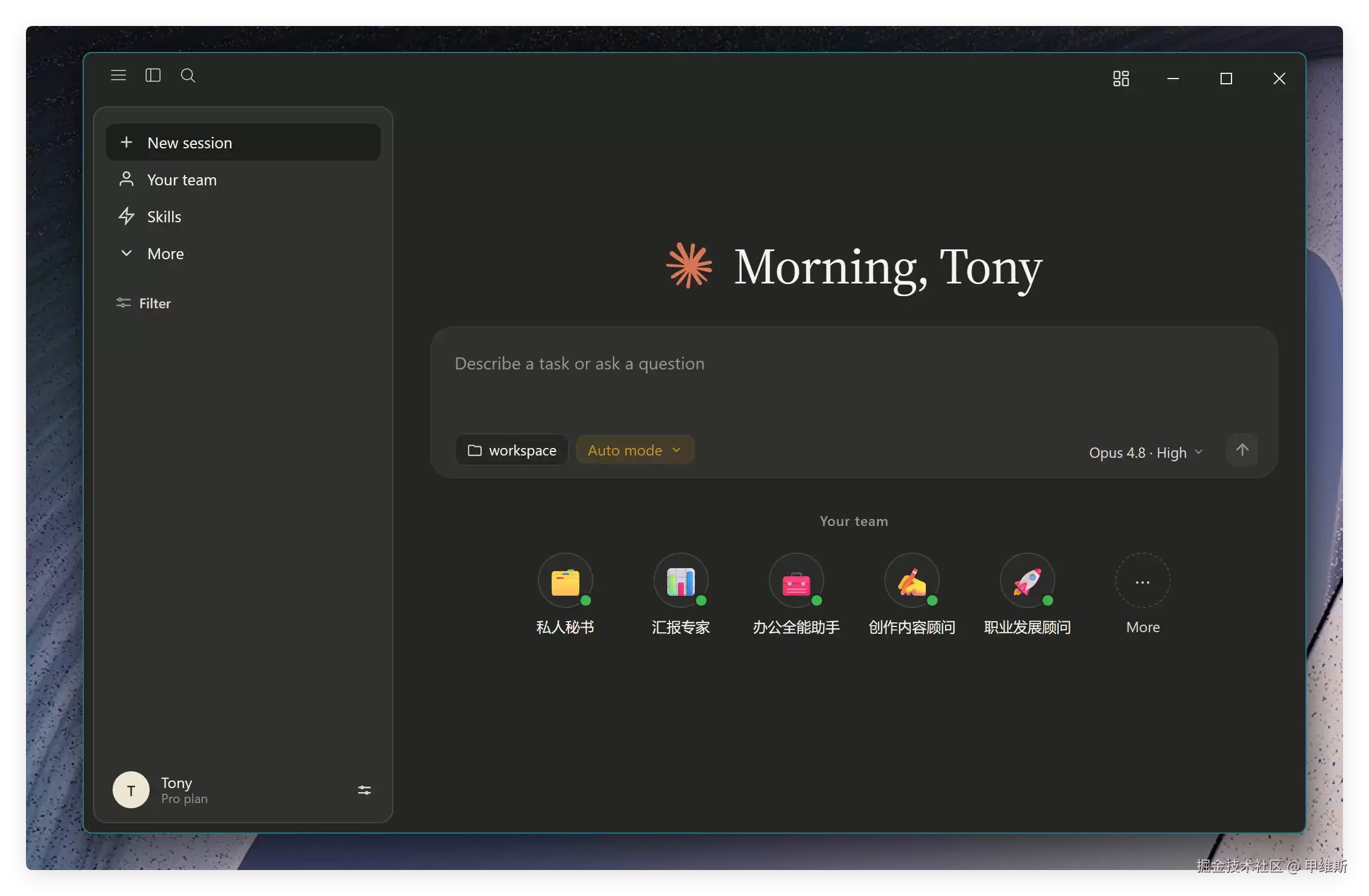Launch the 职业发展顾问 rocket agent

click(x=1028, y=581)
